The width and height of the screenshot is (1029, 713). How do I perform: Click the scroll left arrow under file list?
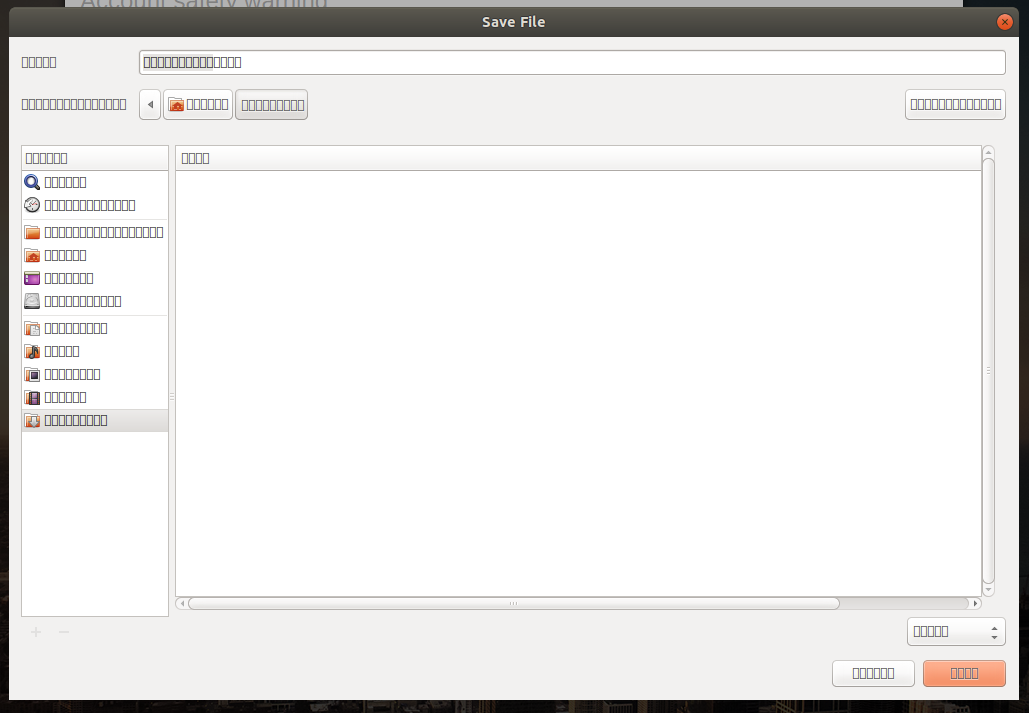coord(182,603)
